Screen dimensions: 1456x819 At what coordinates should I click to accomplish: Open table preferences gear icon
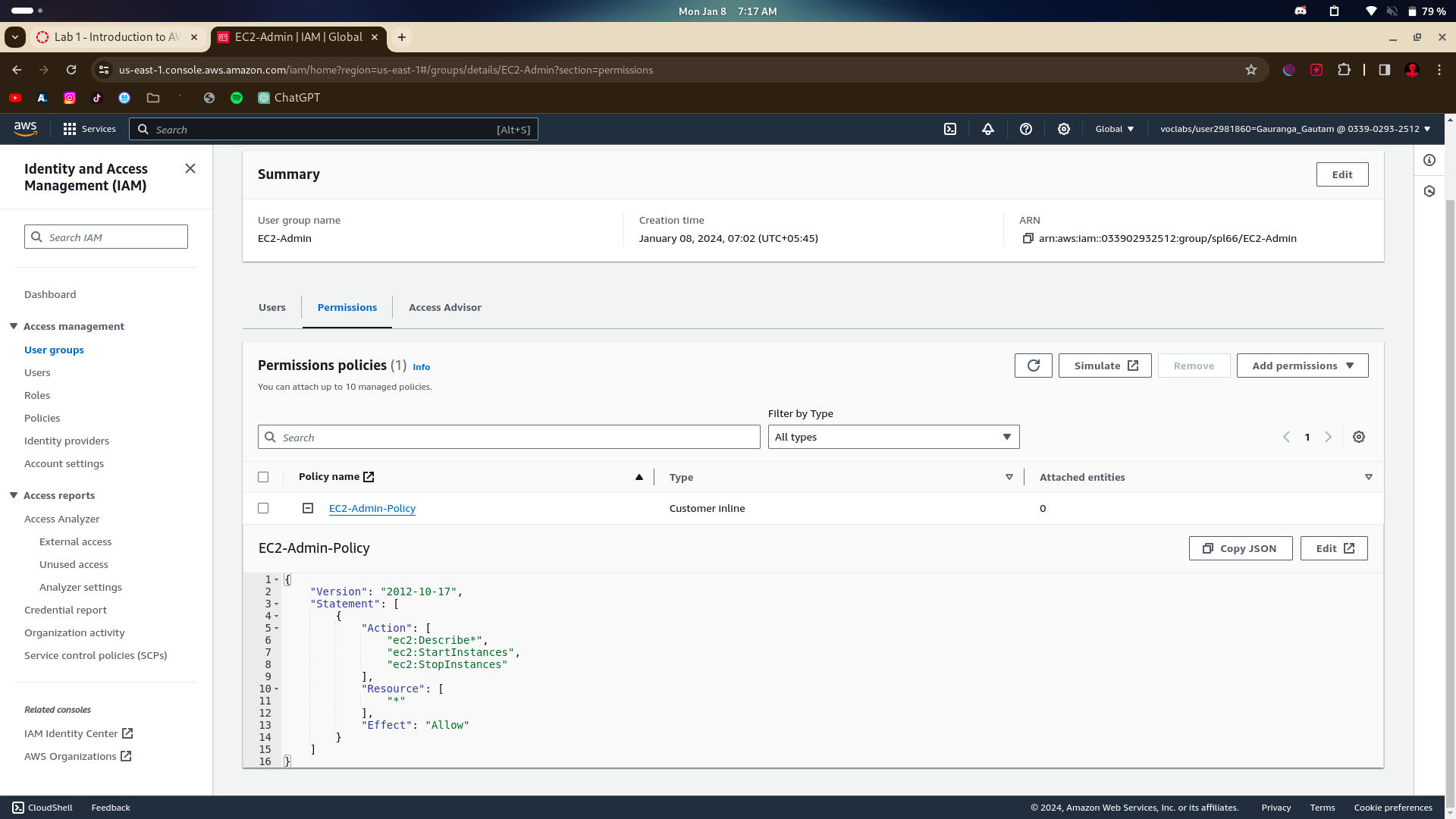tap(1359, 437)
